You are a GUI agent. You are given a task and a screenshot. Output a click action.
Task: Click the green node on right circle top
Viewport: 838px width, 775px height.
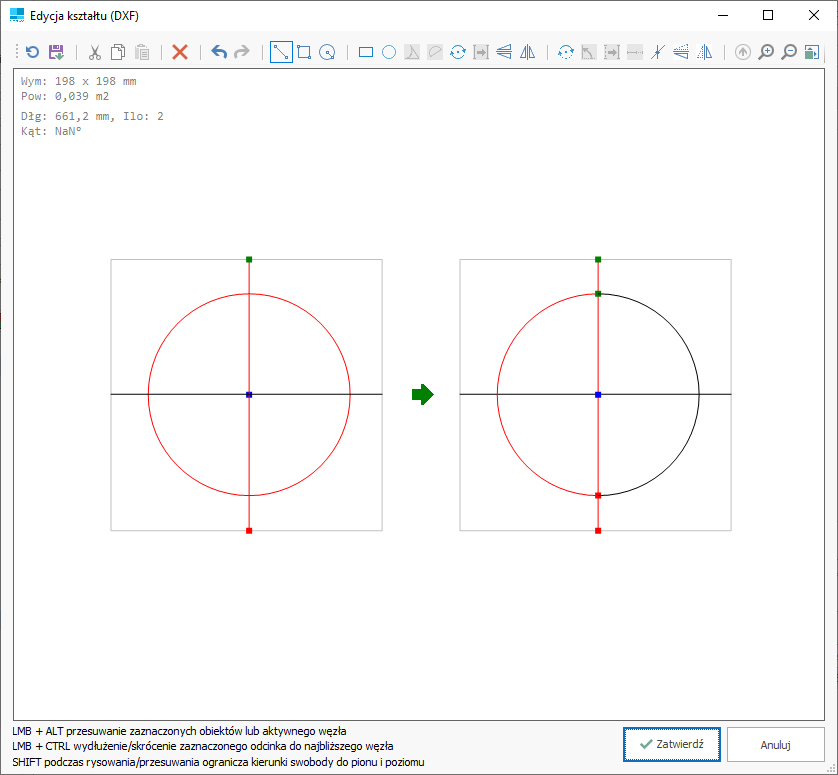598,293
